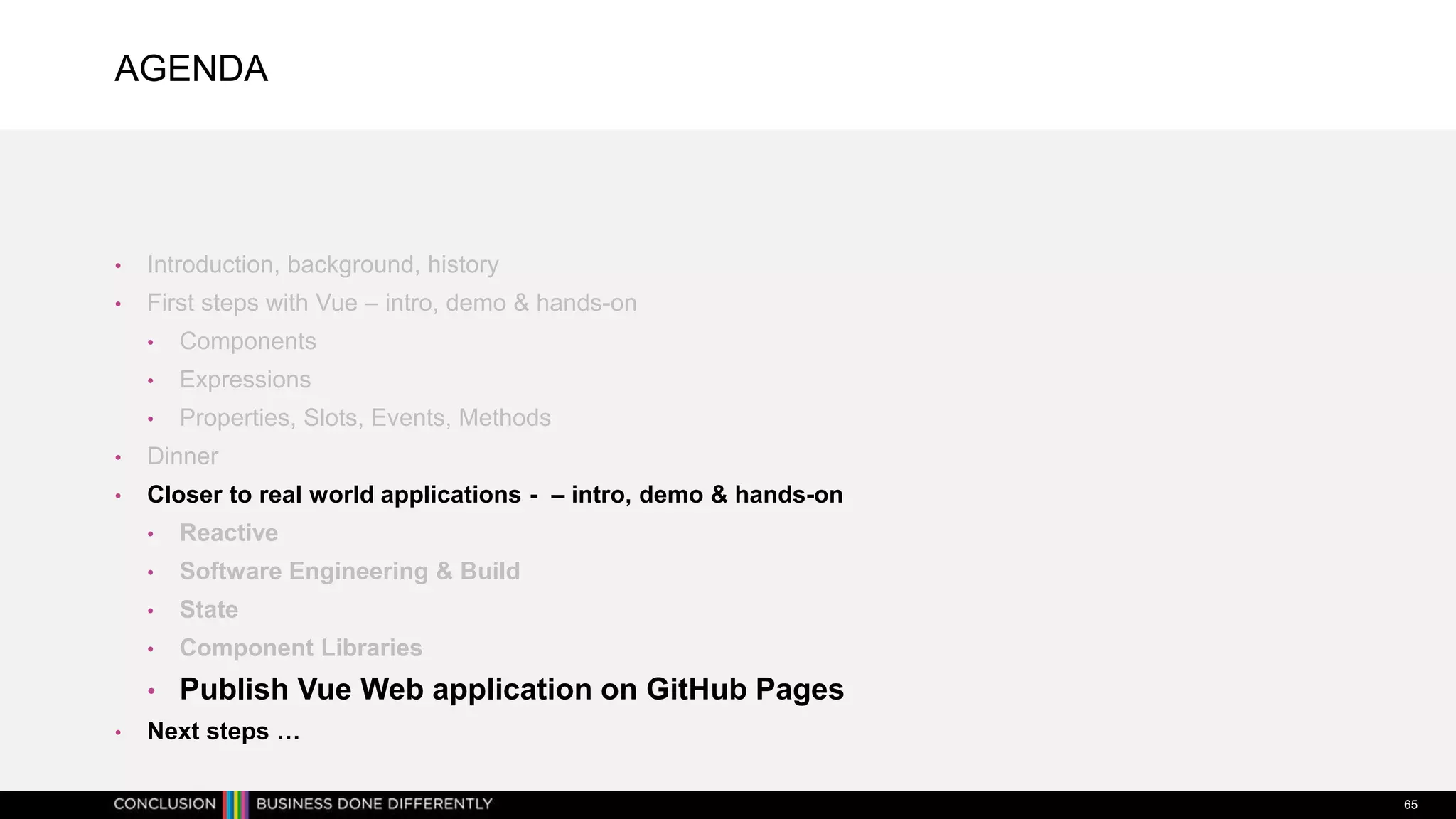The width and height of the screenshot is (1456, 819).
Task: Select 'Introduction, background, history' agenda line
Action: click(x=323, y=264)
